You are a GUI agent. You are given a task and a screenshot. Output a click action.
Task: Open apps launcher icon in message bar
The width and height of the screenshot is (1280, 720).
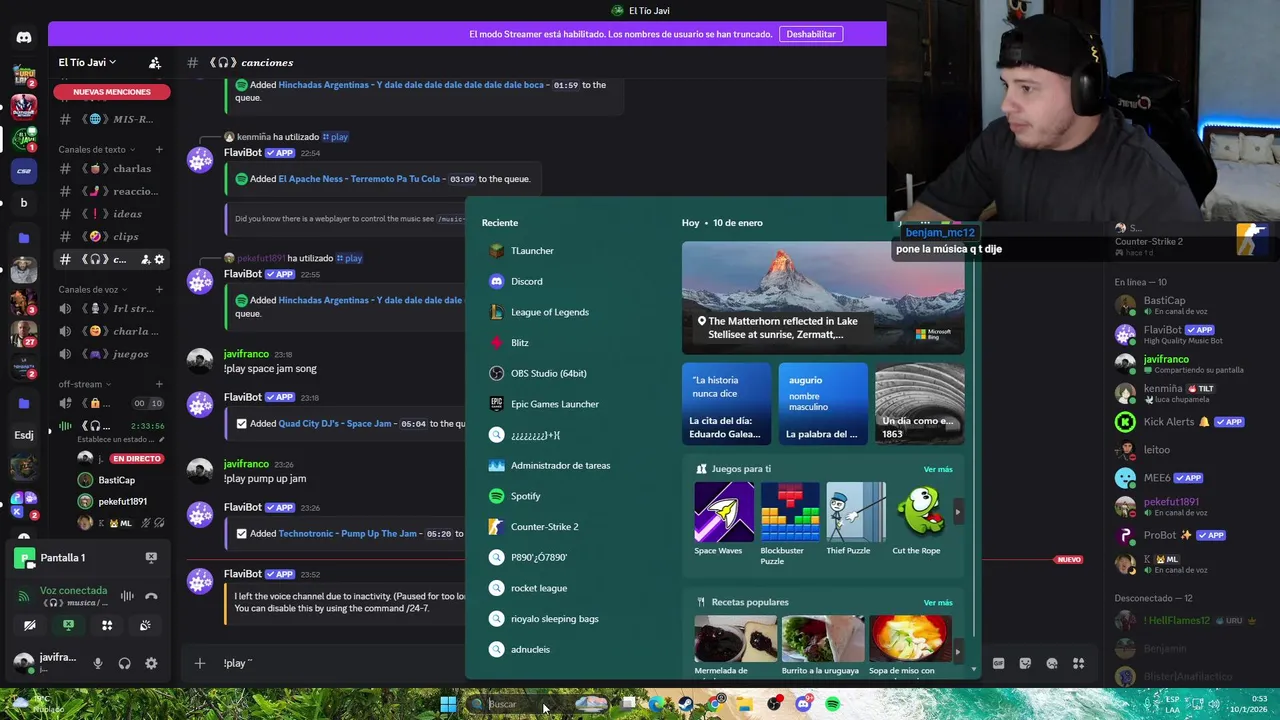click(x=1078, y=663)
